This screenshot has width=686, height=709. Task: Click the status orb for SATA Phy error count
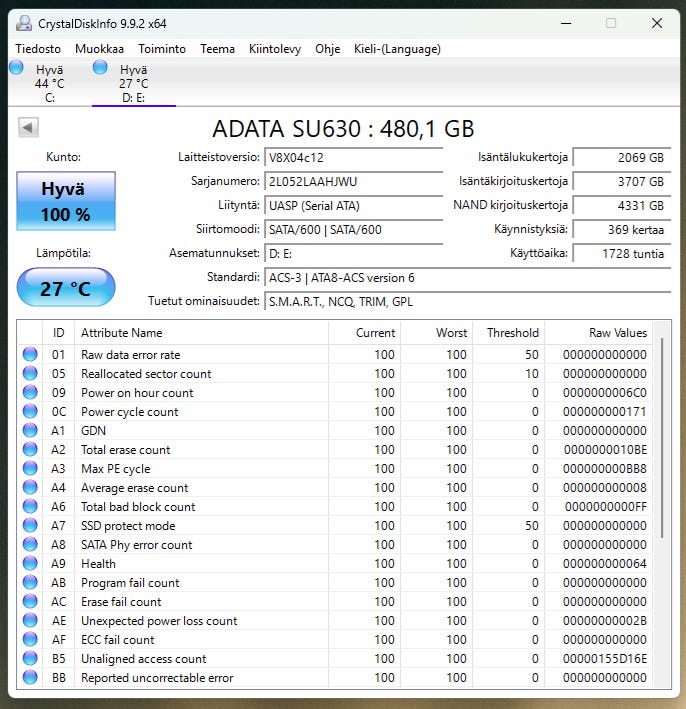click(x=30, y=544)
